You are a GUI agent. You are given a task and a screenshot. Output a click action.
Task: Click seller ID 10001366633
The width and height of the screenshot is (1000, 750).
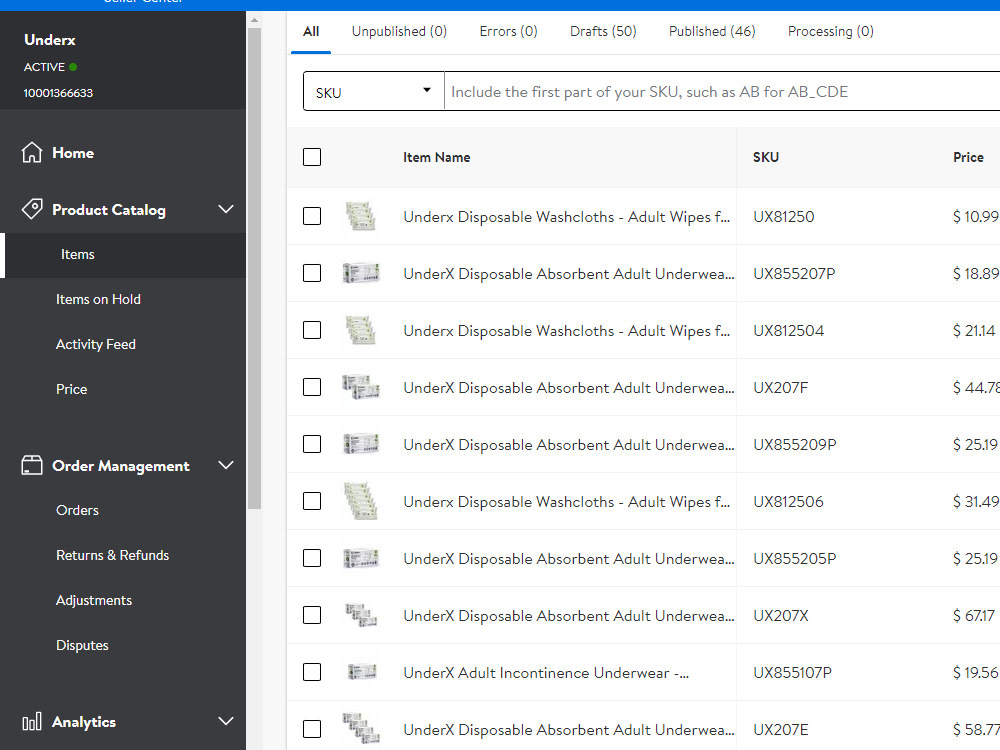click(58, 93)
